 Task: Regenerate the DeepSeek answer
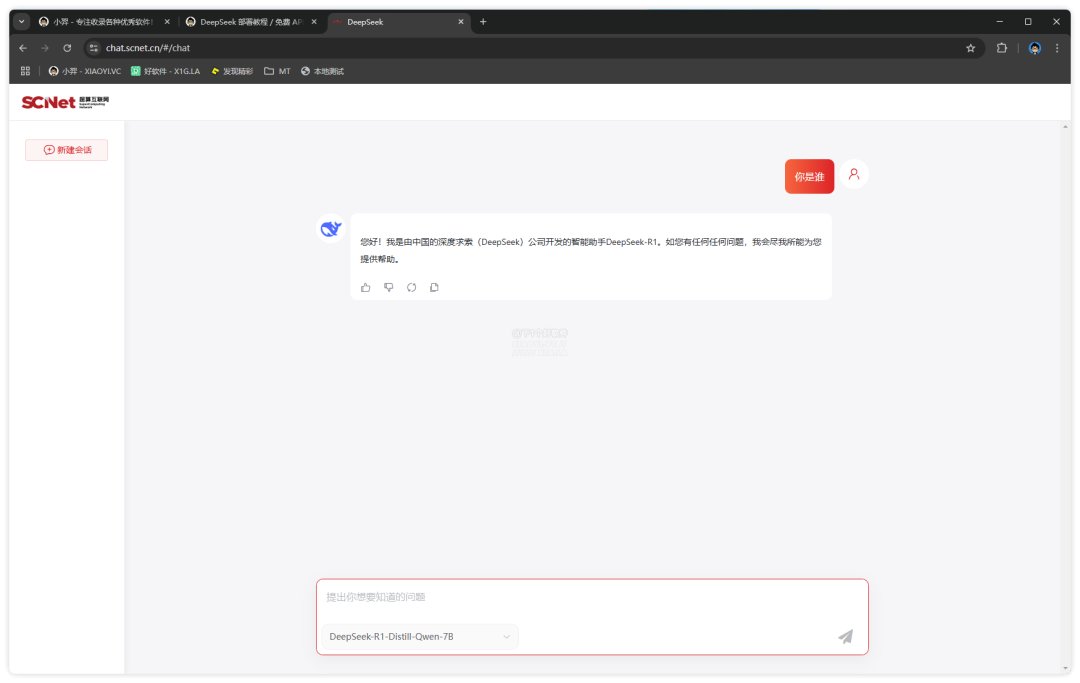click(x=411, y=288)
